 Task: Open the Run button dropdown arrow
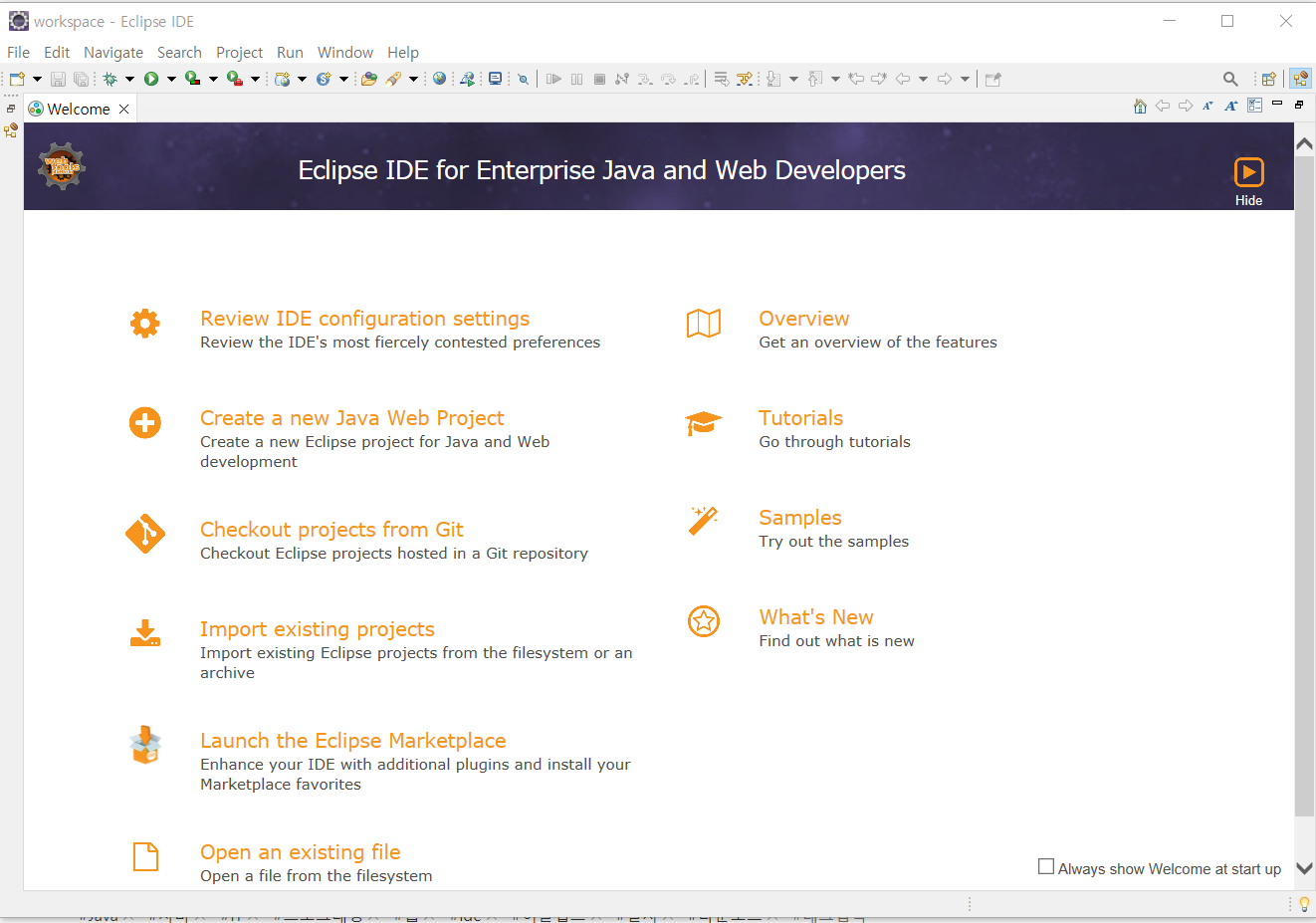pos(171,78)
